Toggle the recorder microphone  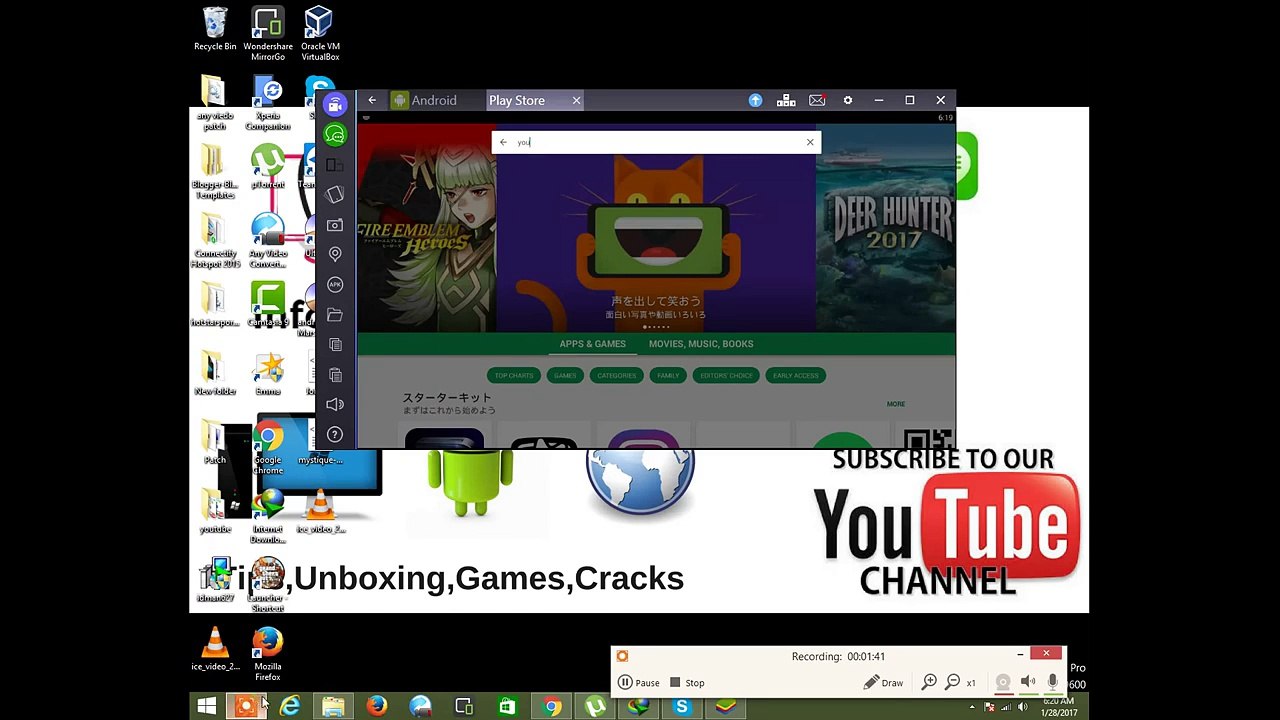1052,682
